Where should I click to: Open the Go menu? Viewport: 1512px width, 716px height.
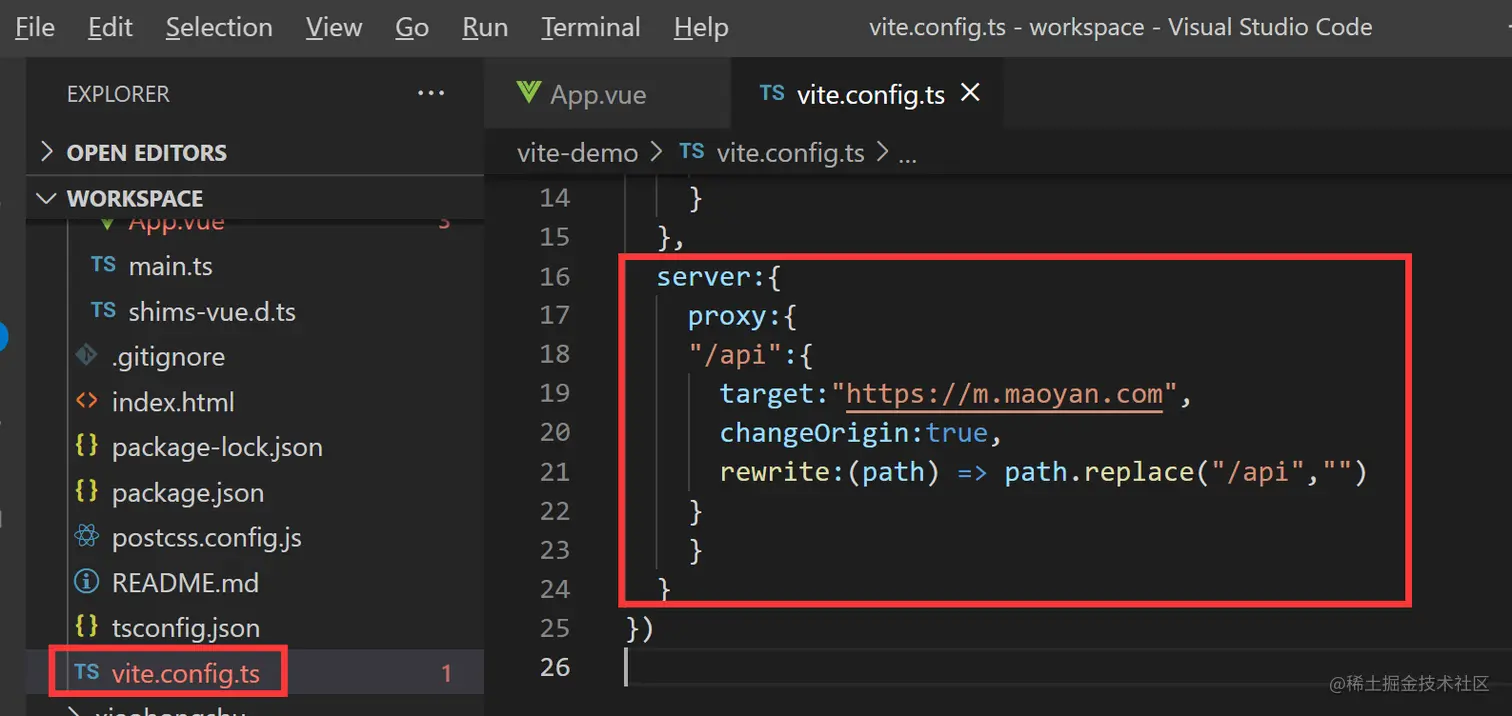[x=412, y=27]
